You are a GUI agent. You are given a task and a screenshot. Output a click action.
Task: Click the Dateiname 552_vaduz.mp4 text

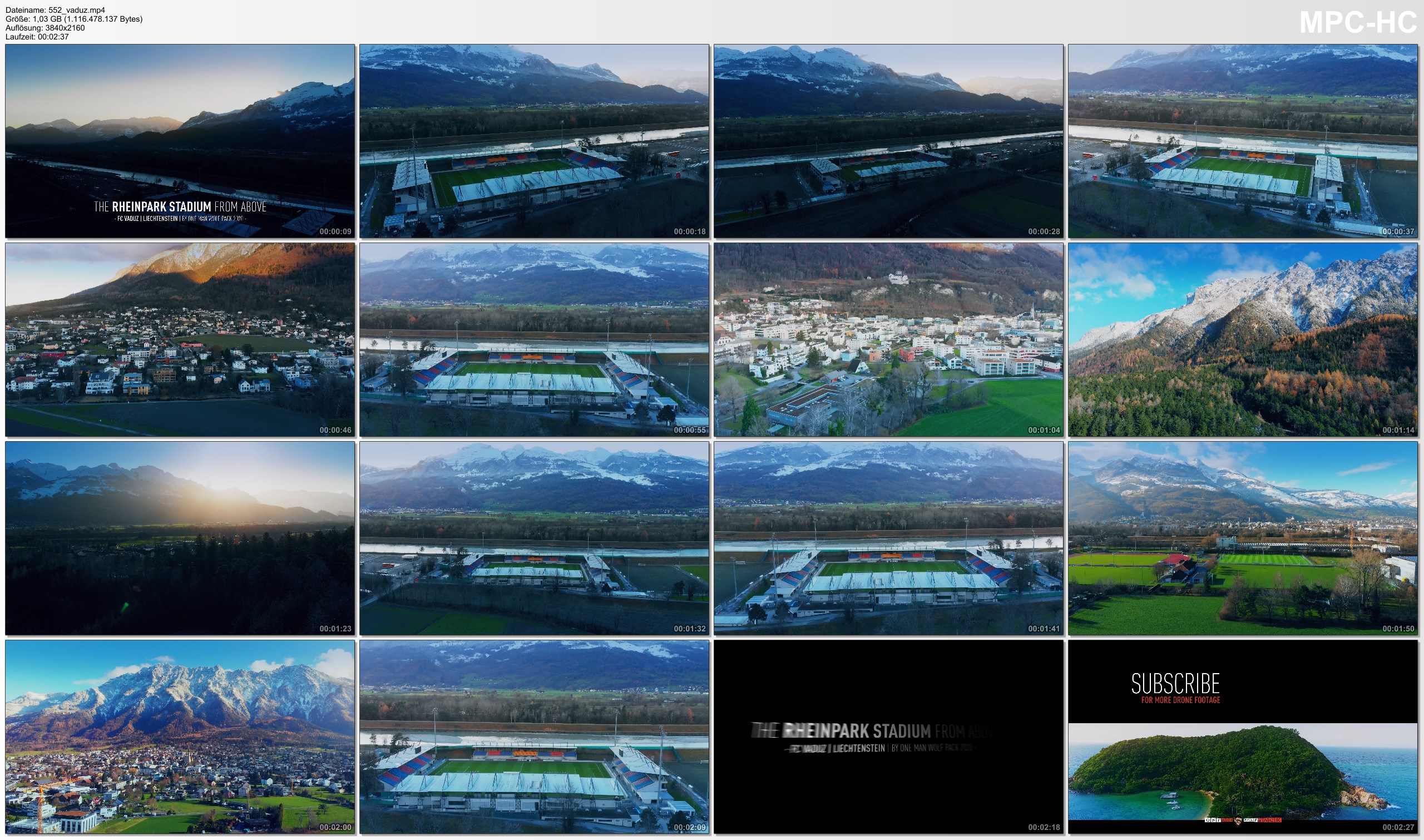pyautogui.click(x=56, y=10)
